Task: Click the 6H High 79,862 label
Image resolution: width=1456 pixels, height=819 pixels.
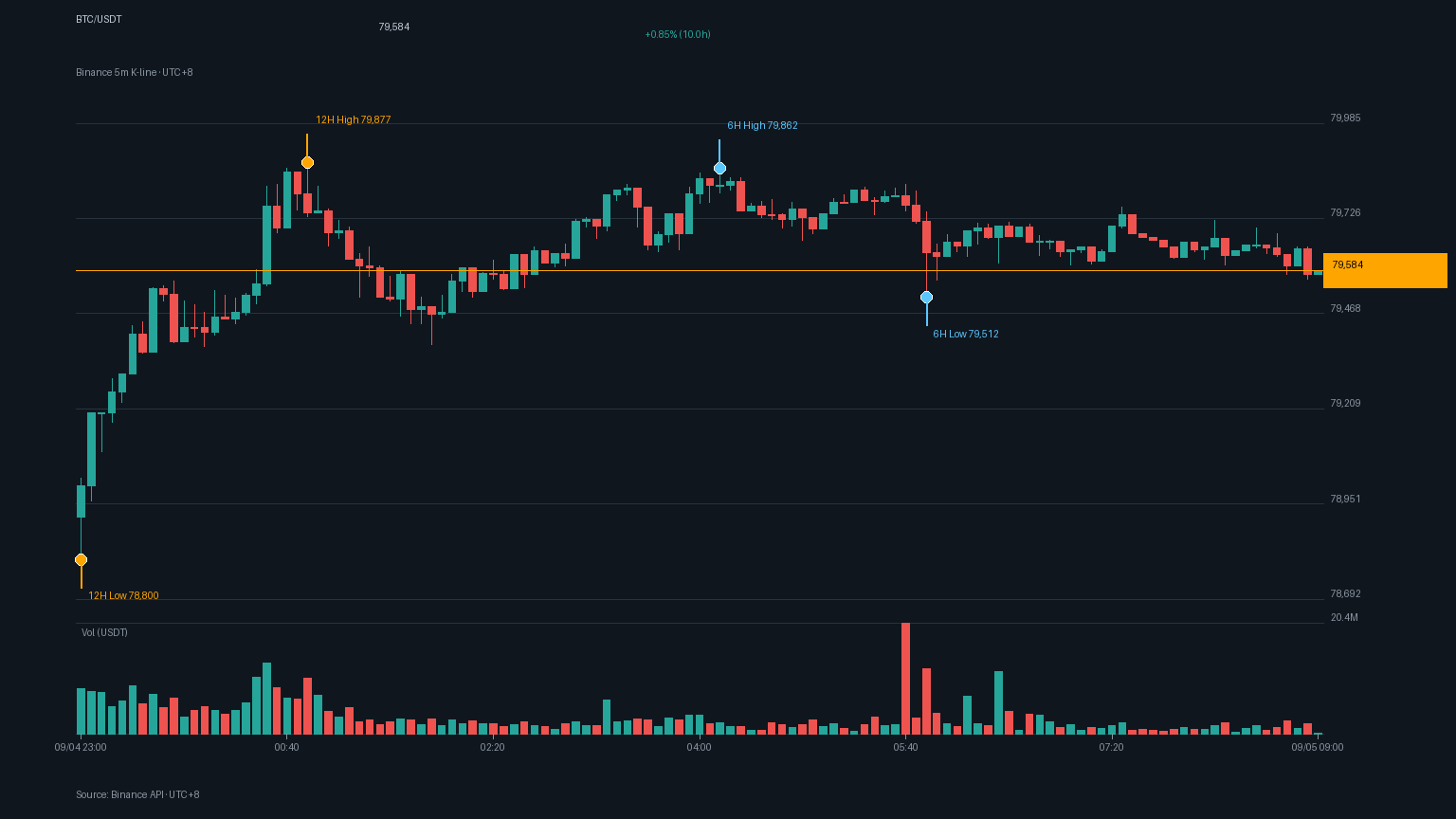Action: [763, 125]
